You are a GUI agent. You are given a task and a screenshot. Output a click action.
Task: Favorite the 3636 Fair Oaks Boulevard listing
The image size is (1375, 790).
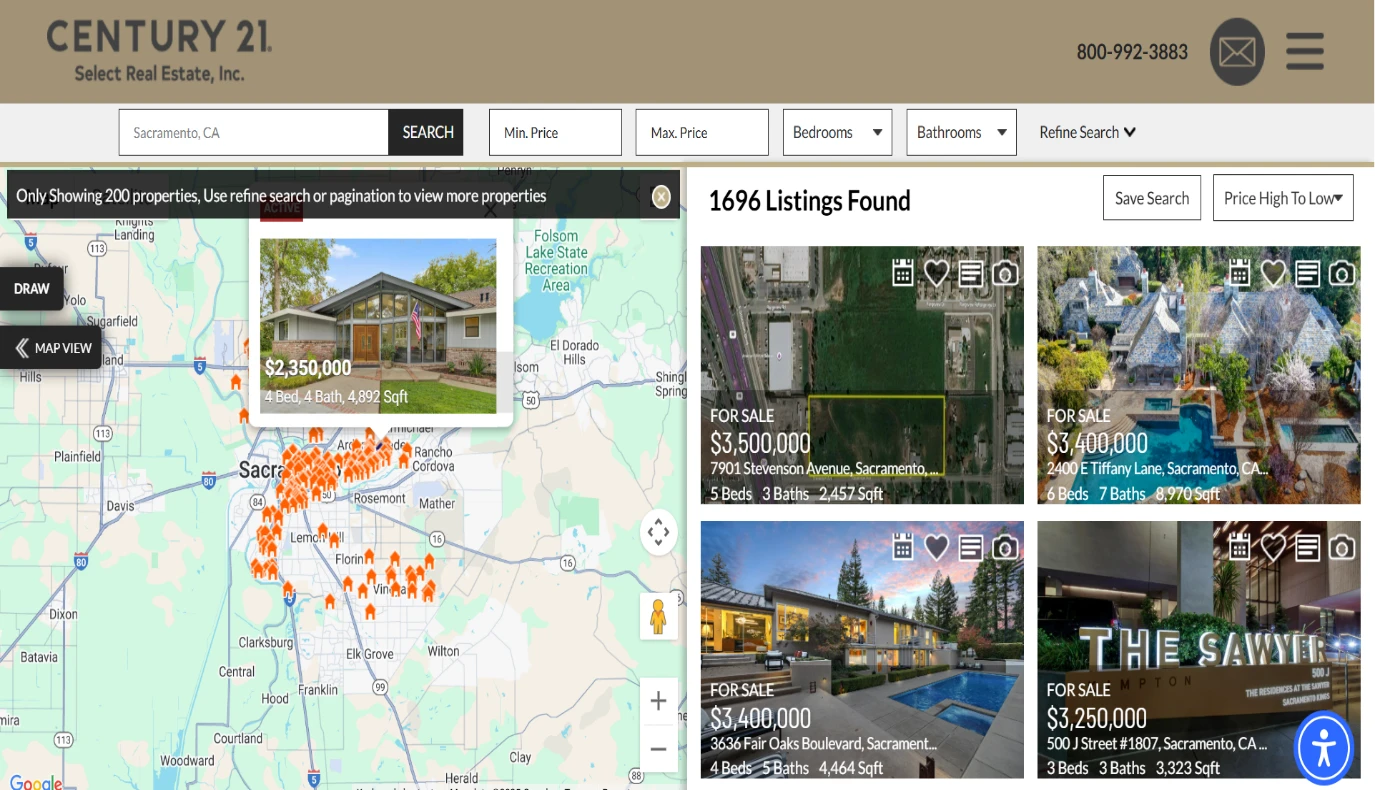[936, 546]
